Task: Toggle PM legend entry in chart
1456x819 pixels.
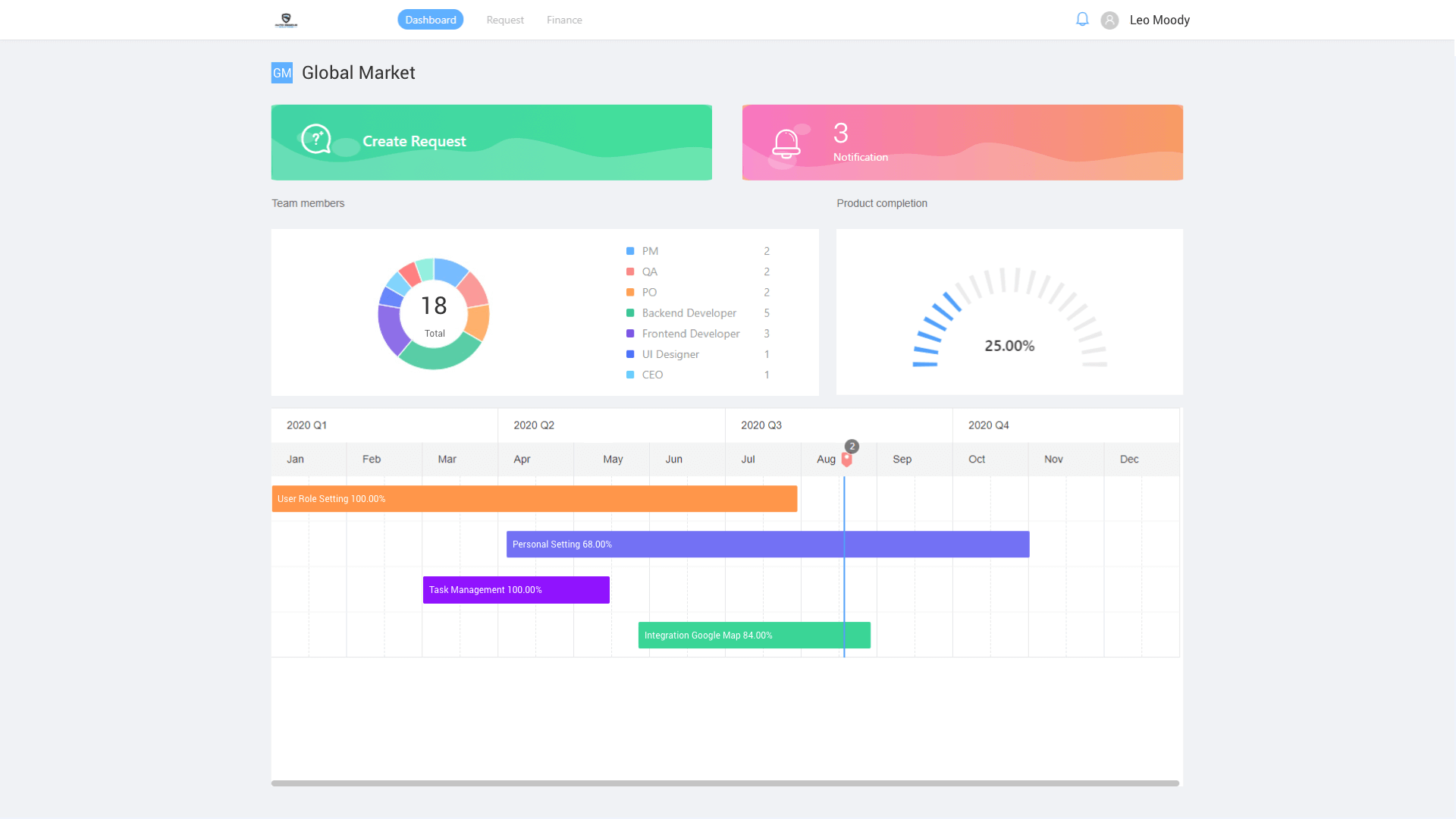Action: click(x=650, y=251)
